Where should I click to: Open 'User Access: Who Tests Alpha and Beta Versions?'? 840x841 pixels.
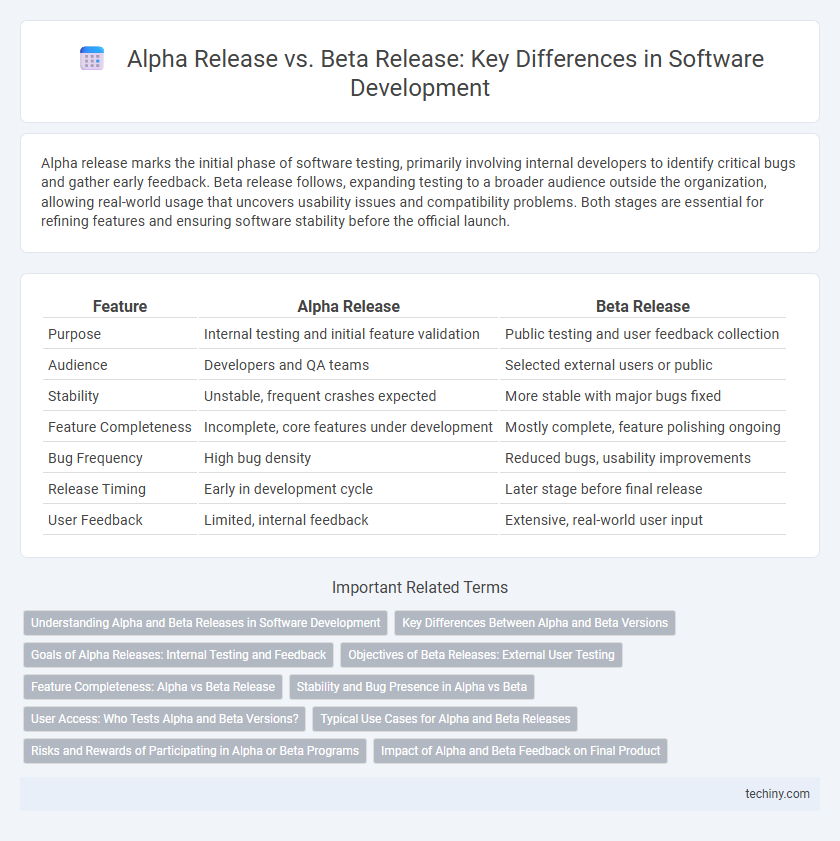[165, 719]
